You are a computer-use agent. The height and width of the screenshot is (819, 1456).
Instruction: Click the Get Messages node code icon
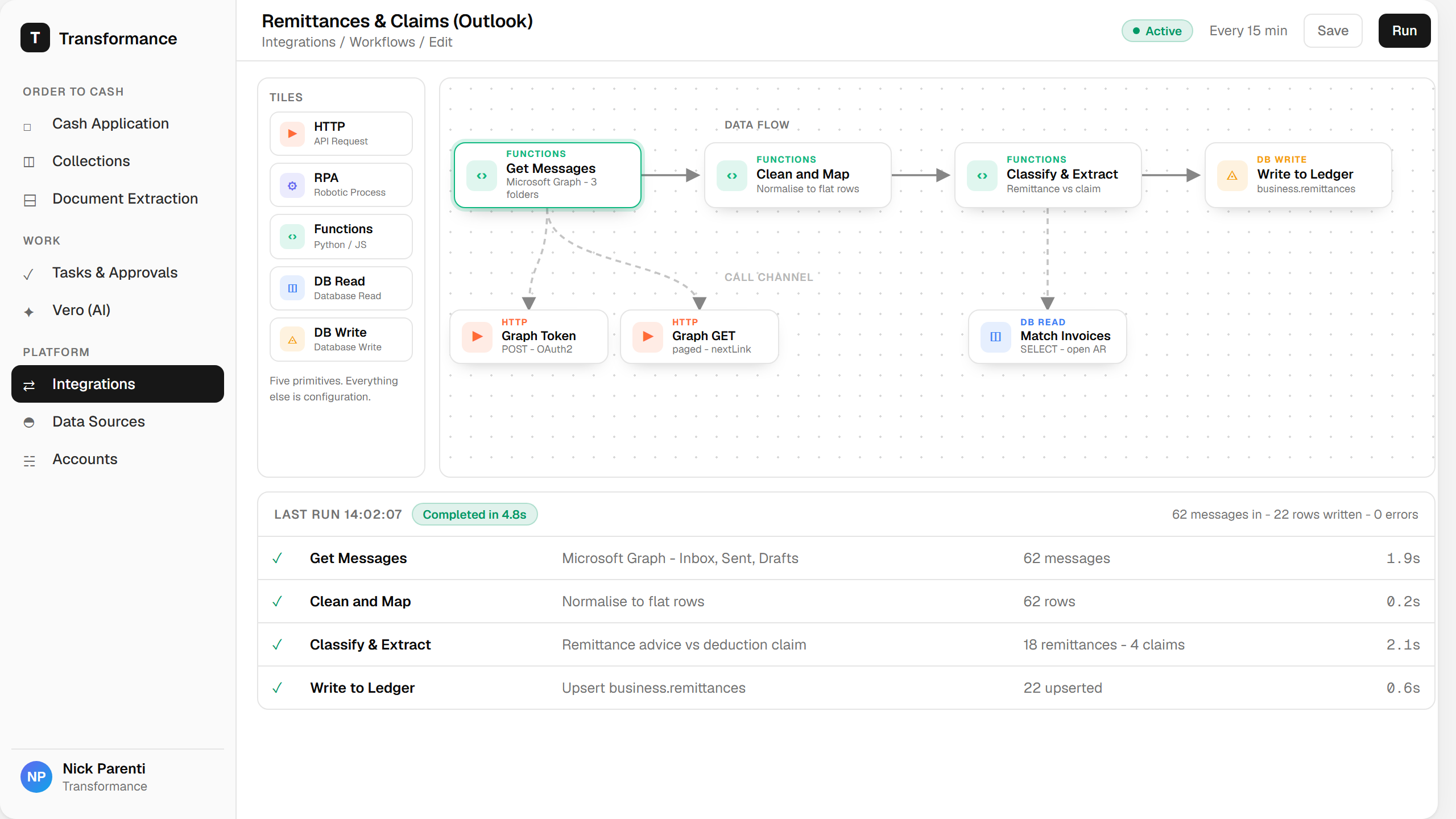482,176
